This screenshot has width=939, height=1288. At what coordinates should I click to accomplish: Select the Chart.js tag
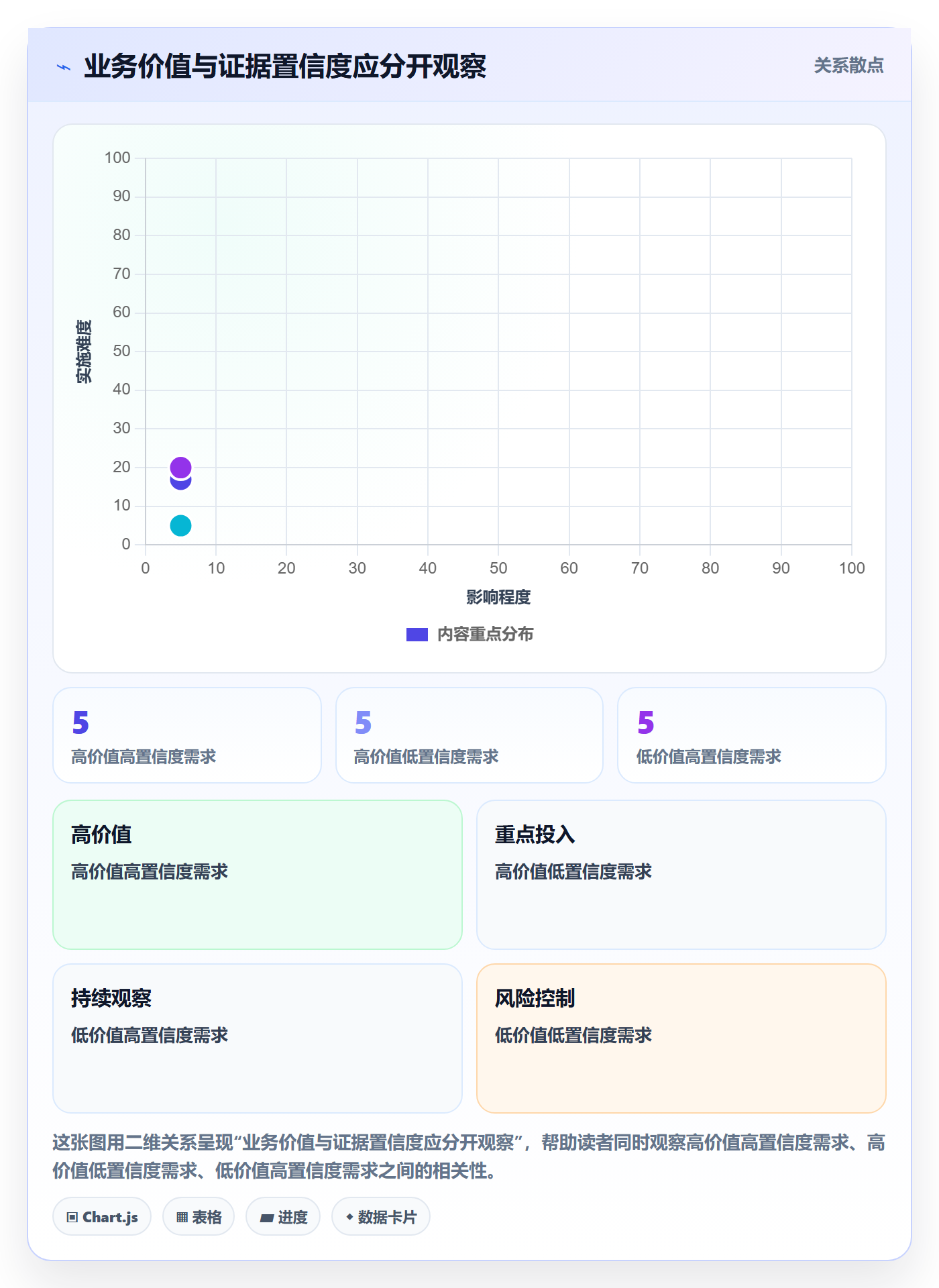[x=102, y=1216]
